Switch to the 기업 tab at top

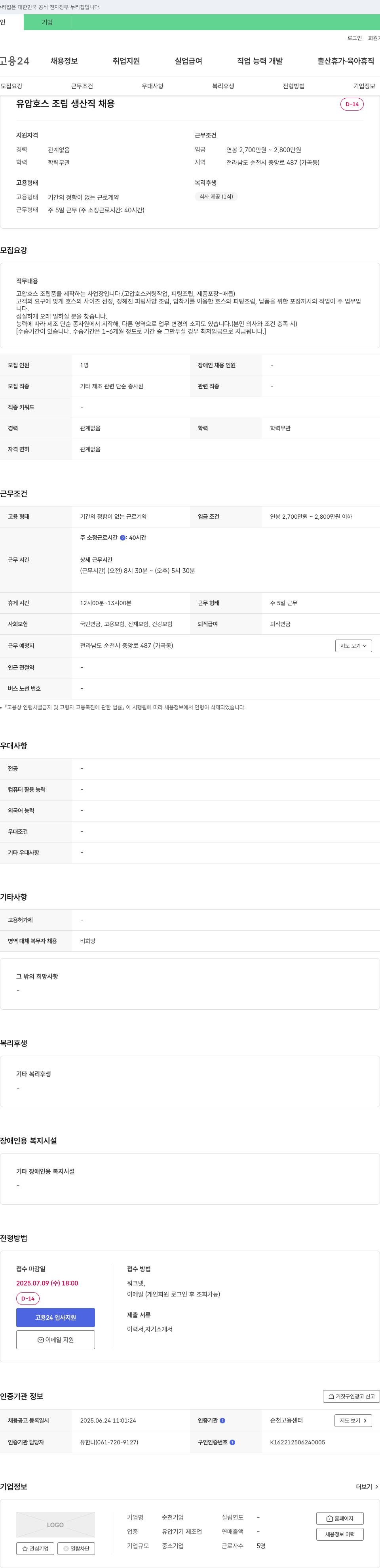click(x=47, y=22)
